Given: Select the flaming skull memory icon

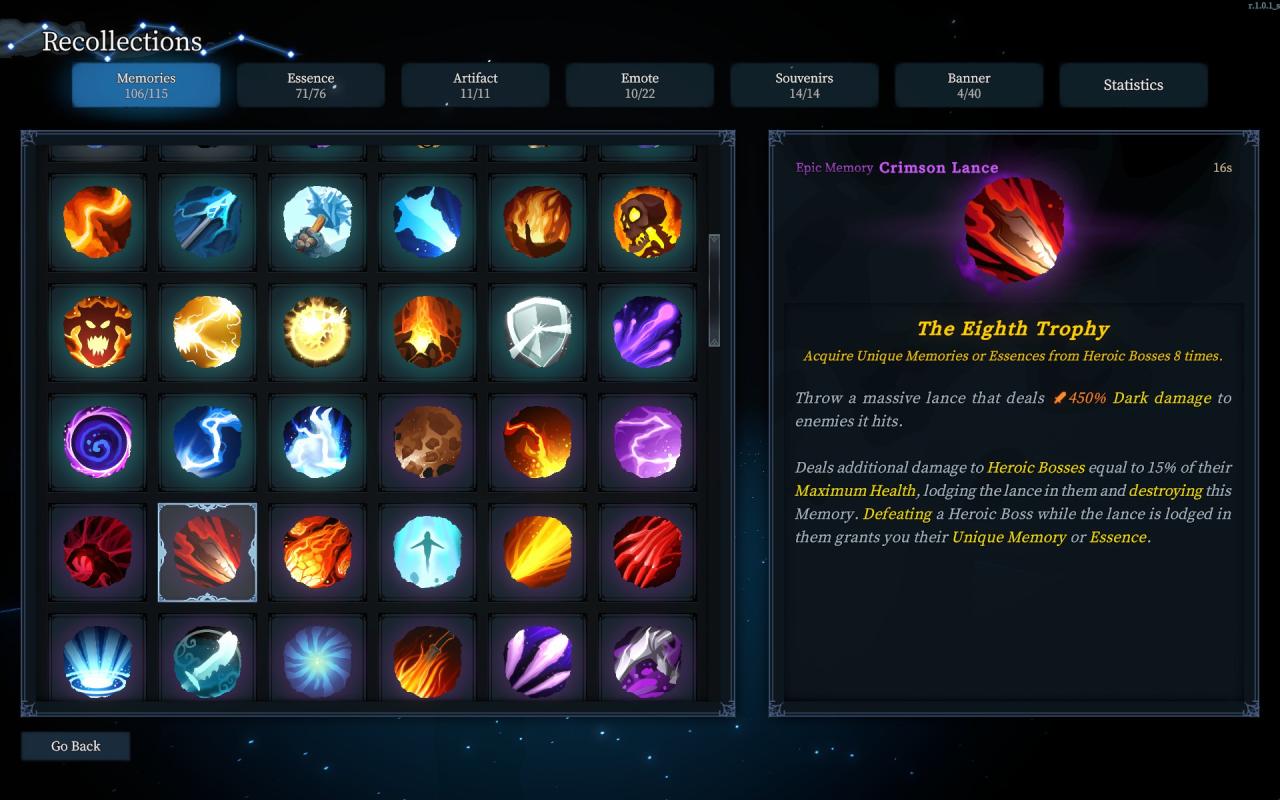Looking at the screenshot, I should [x=647, y=222].
